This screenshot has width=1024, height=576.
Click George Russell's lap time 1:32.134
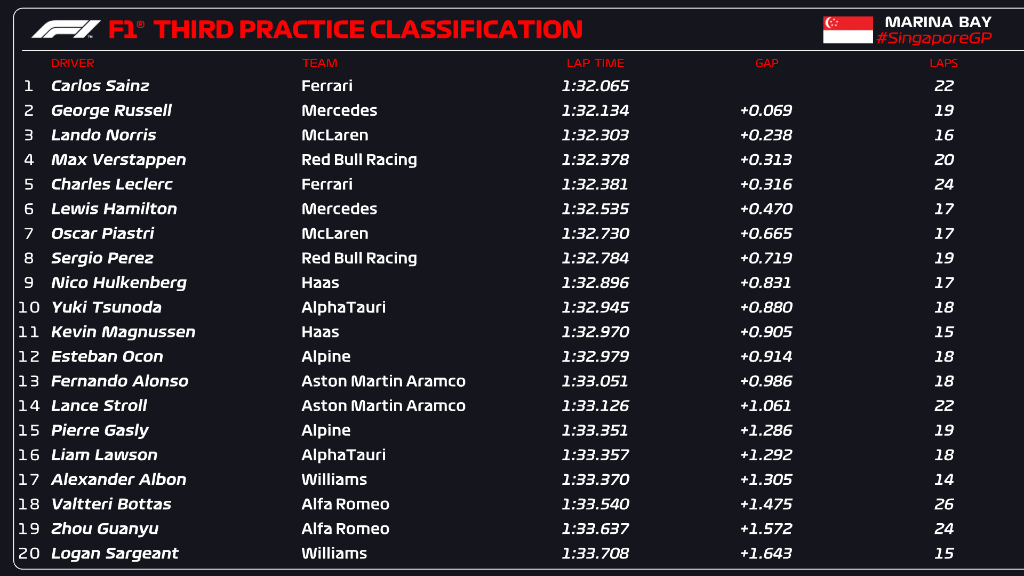596,110
